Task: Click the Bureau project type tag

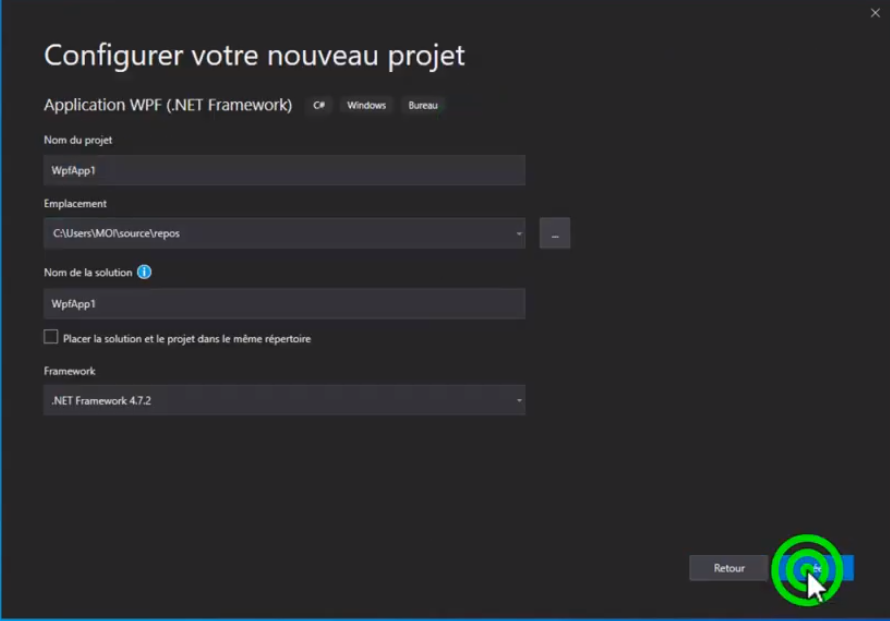Action: [x=423, y=105]
